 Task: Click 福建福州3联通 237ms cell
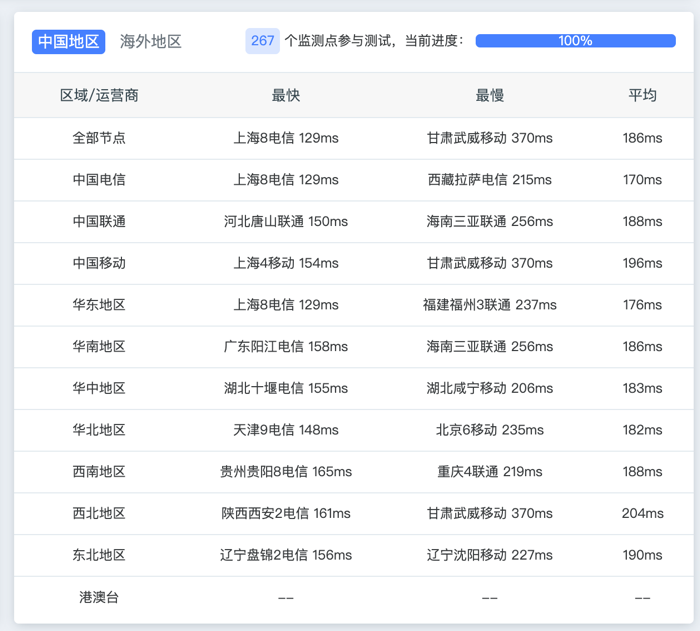pyautogui.click(x=490, y=305)
